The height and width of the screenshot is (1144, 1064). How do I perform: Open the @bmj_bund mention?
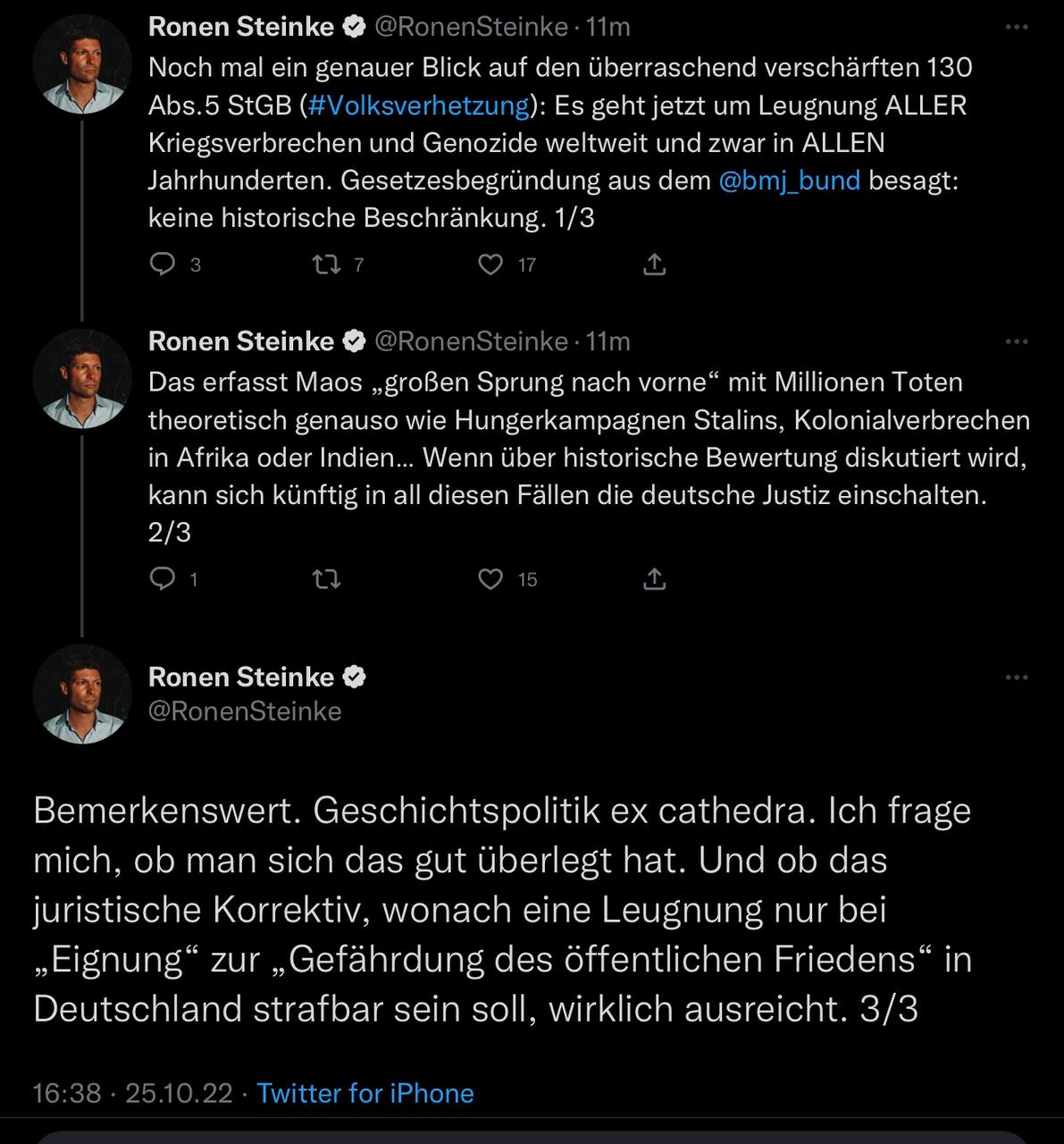[x=789, y=181]
